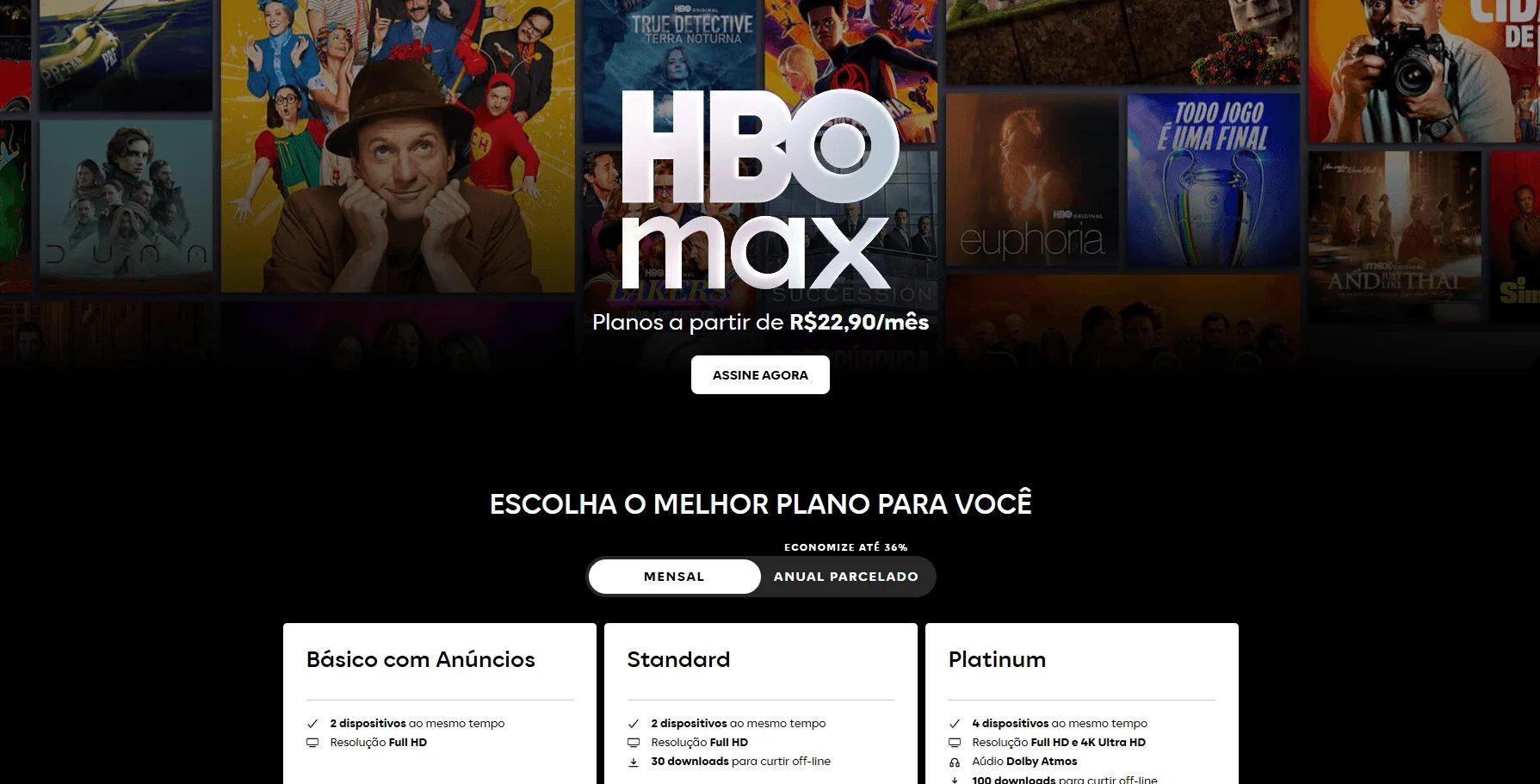
Task: Click the checkmark icon beside 4 dispositivos
Action: pos(955,724)
